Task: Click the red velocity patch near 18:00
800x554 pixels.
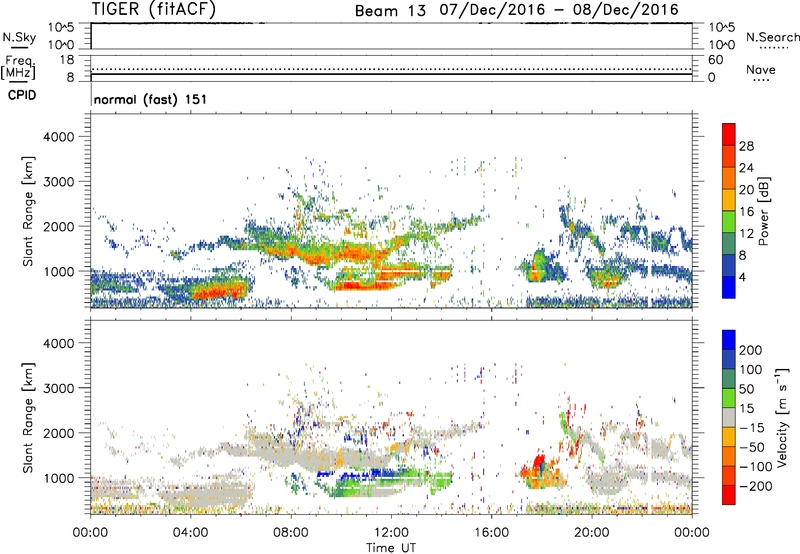Action: pyautogui.click(x=539, y=464)
